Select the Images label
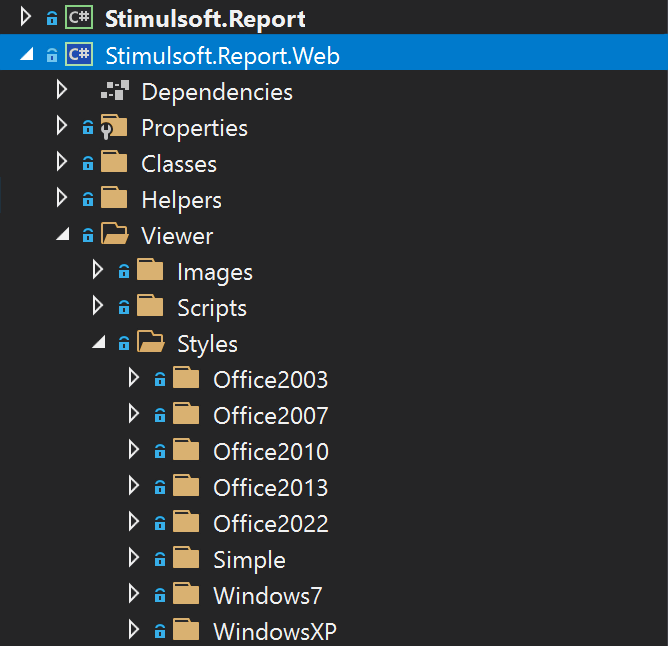 coord(215,272)
